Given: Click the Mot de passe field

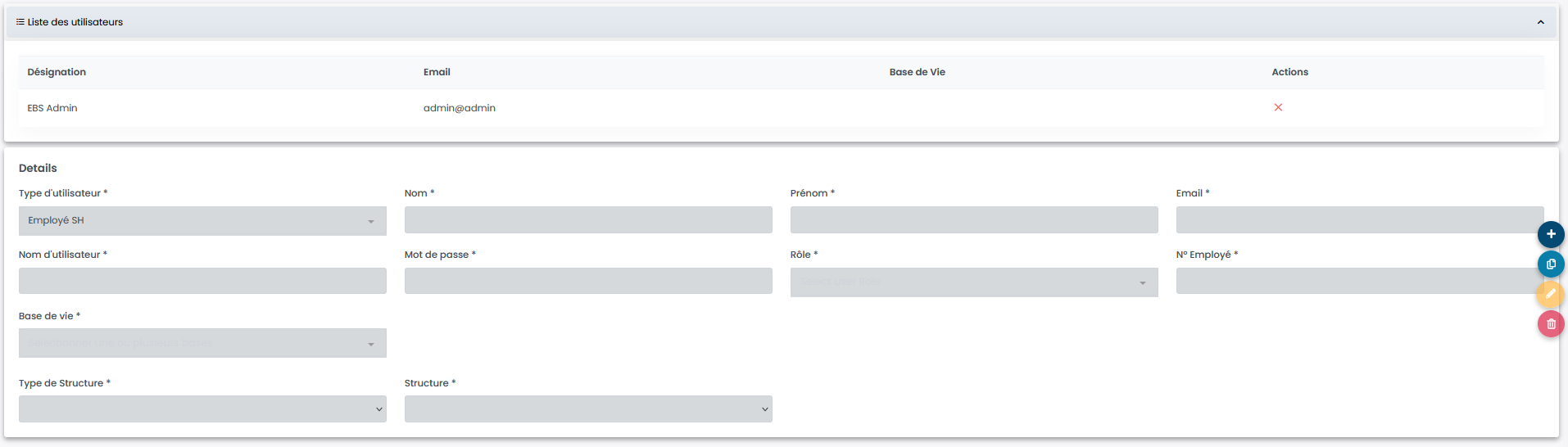Looking at the screenshot, I should (x=587, y=281).
